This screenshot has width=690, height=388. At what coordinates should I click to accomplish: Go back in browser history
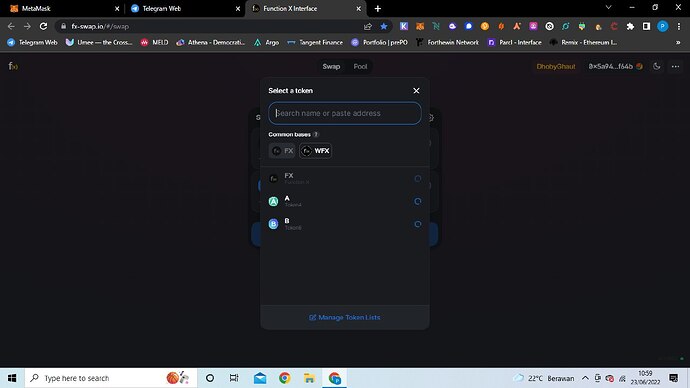coord(11,26)
